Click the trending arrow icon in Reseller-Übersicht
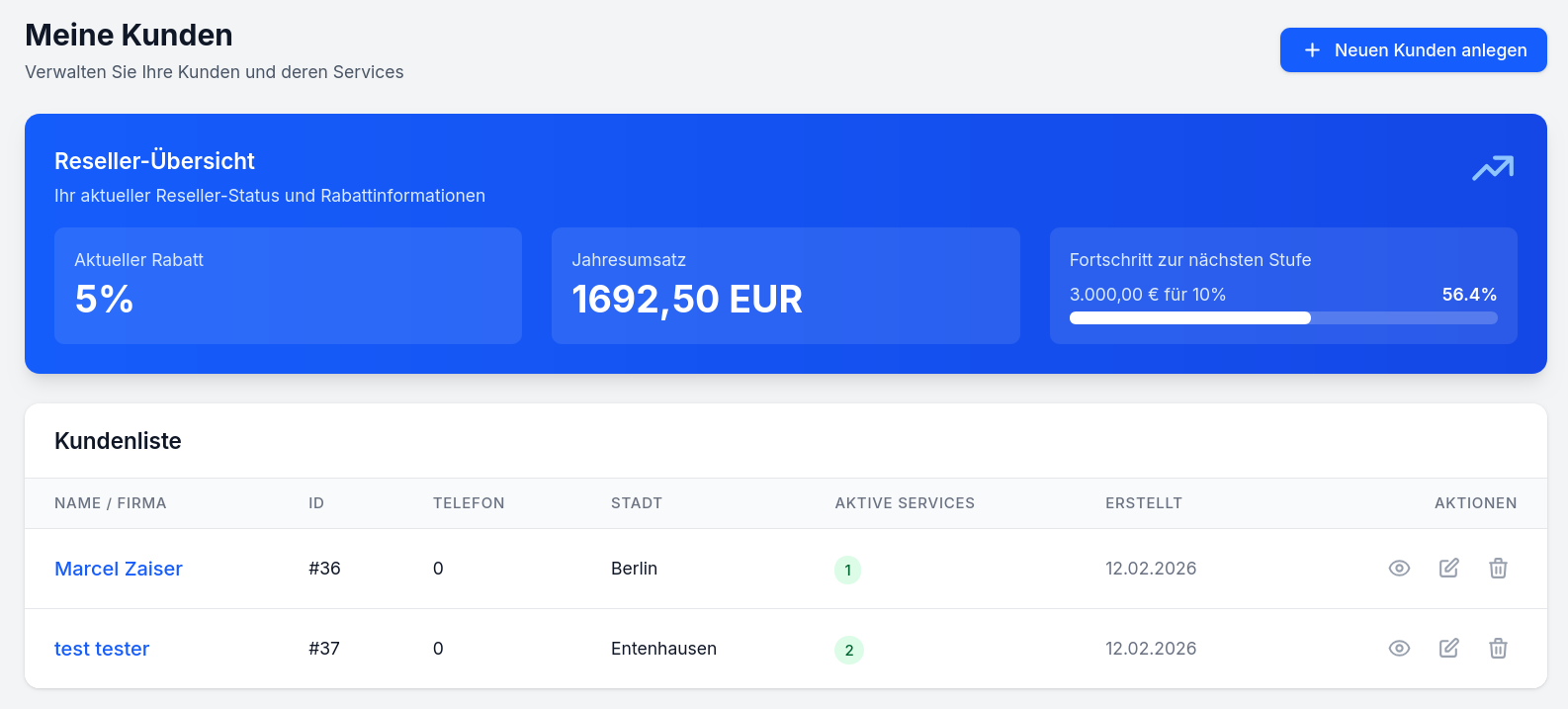The height and width of the screenshot is (709, 1568). click(1493, 168)
